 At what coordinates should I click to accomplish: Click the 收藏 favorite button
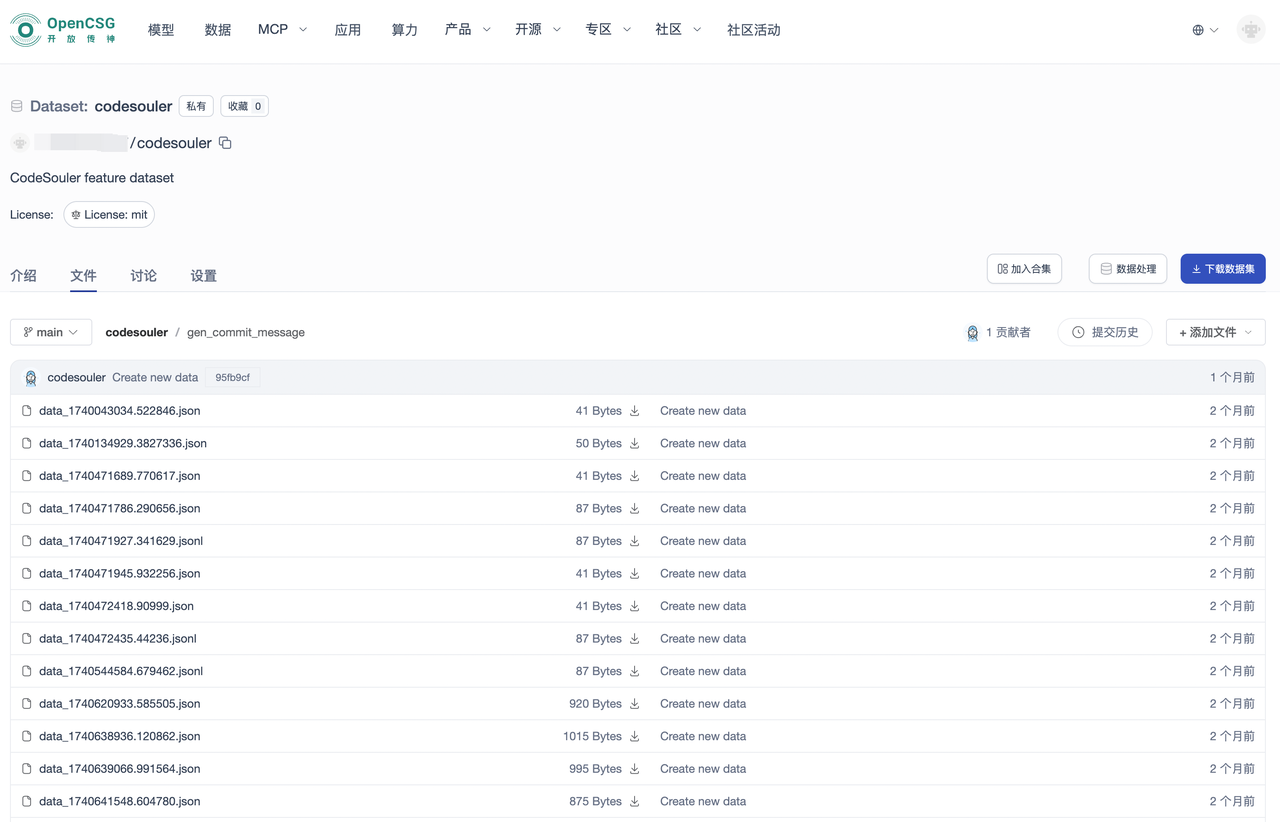[x=244, y=106]
